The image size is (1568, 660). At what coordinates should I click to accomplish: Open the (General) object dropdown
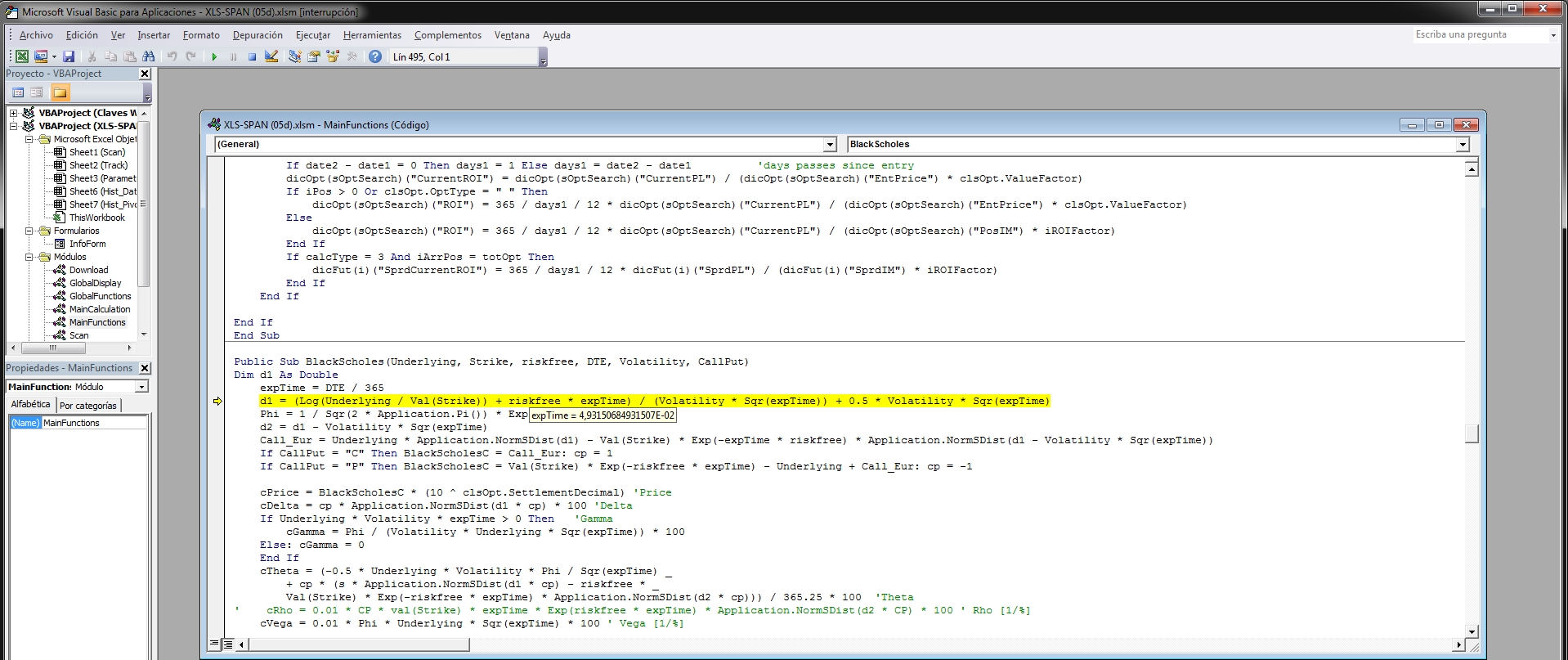tap(830, 144)
